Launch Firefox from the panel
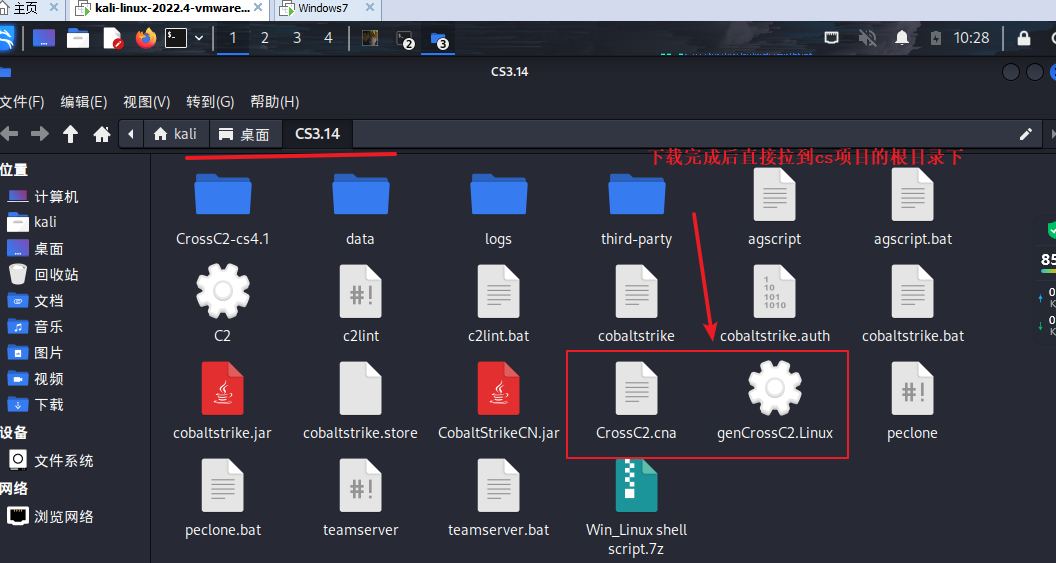1056x563 pixels. 145,38
